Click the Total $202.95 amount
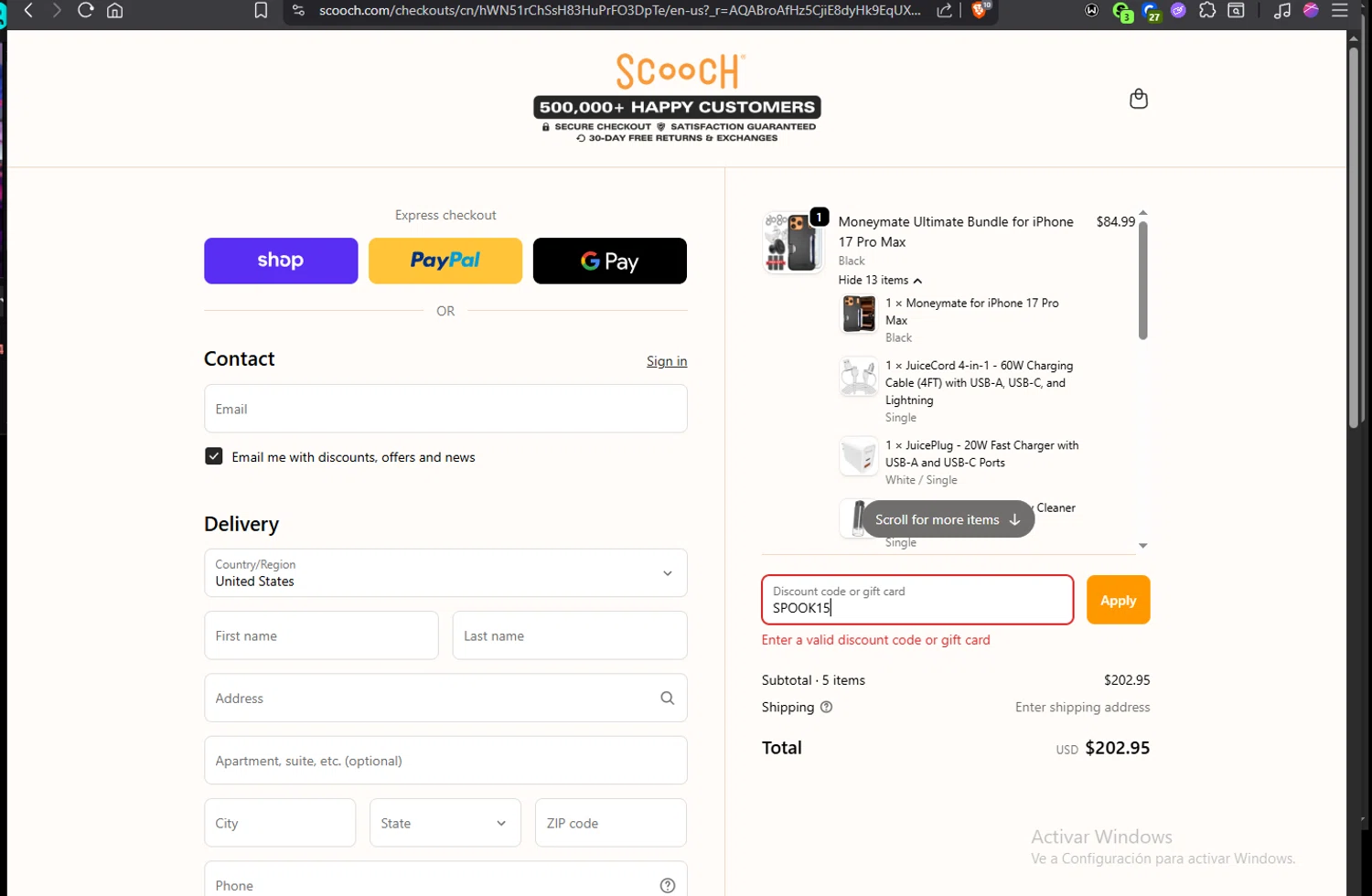The height and width of the screenshot is (896, 1372). pyautogui.click(x=1117, y=748)
